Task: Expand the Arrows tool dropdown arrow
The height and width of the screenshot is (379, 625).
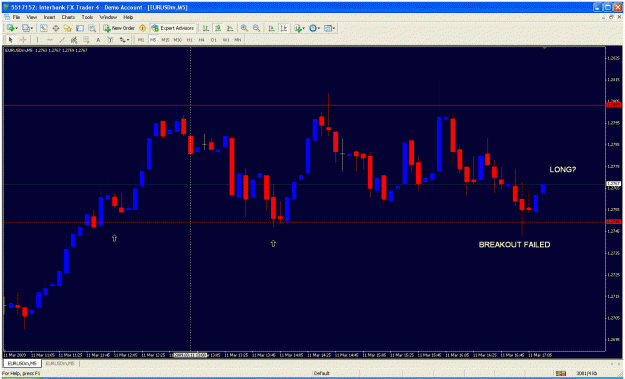Action: point(128,40)
